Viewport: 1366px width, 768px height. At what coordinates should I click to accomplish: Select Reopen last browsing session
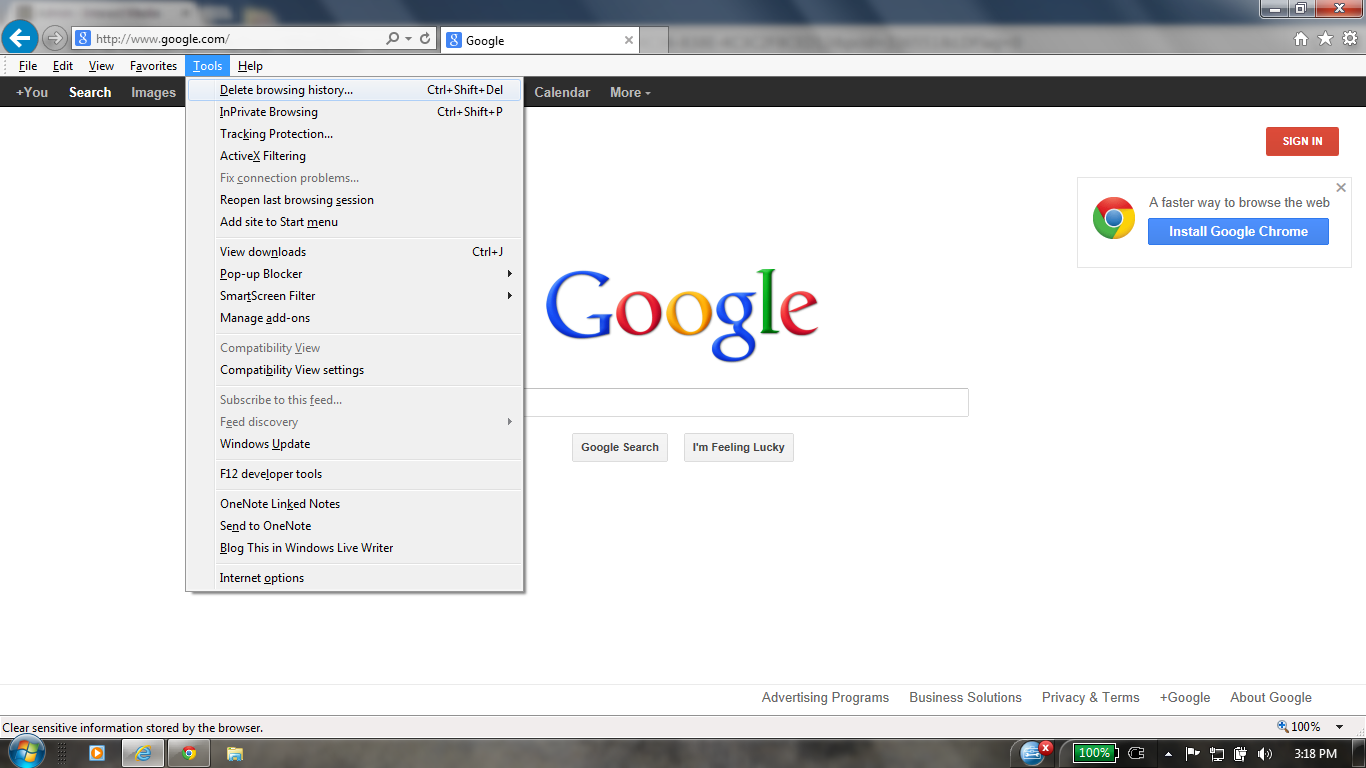click(355, 200)
